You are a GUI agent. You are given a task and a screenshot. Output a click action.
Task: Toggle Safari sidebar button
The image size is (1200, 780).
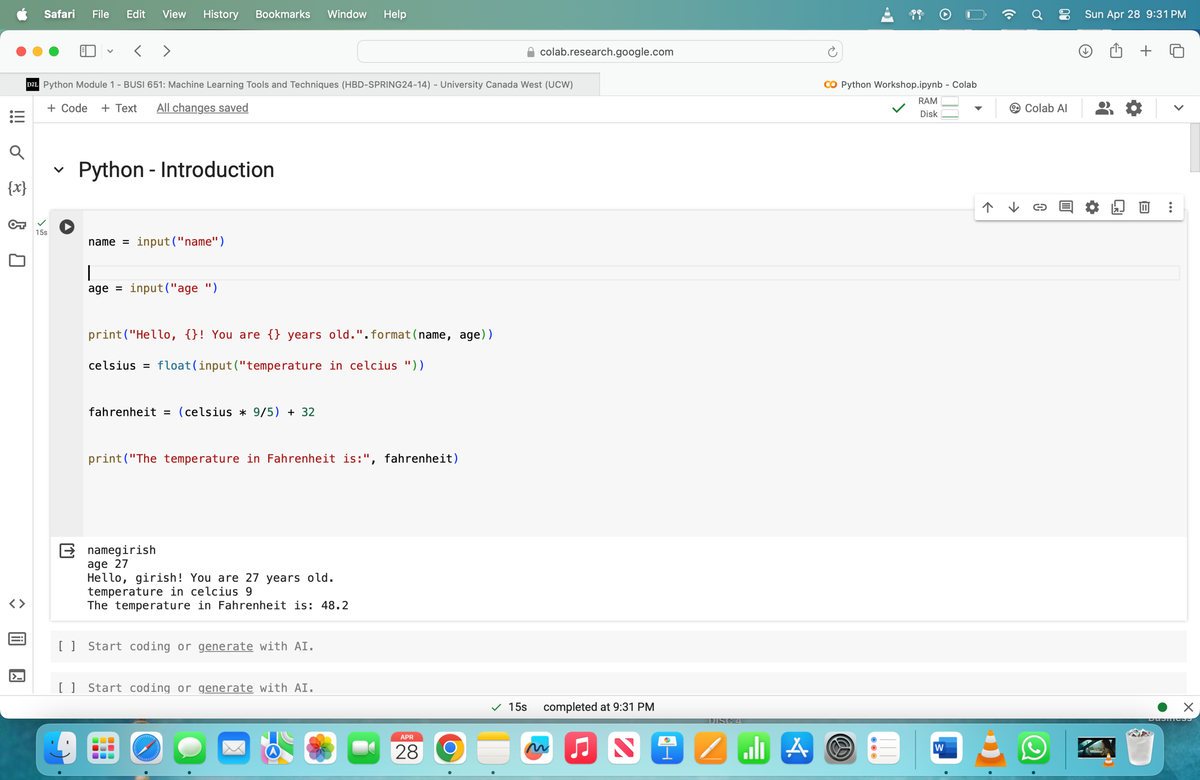tap(87, 50)
